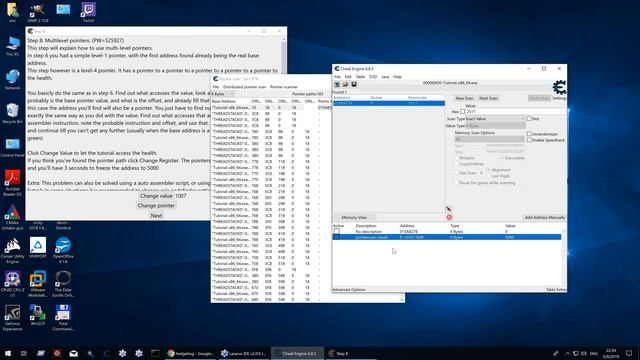Click the Cheat Engine logo settings icon
Screen dimensions: 640x360
[x=559, y=88]
